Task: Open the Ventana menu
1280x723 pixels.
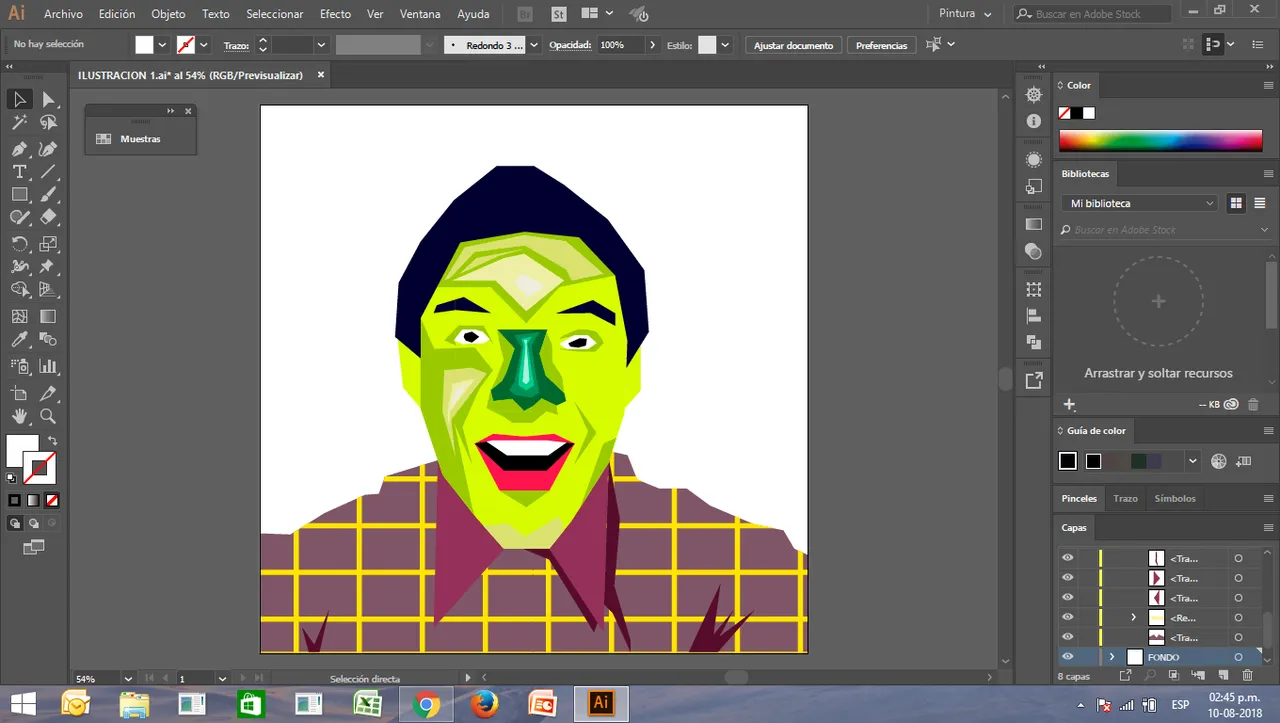Action: point(420,14)
